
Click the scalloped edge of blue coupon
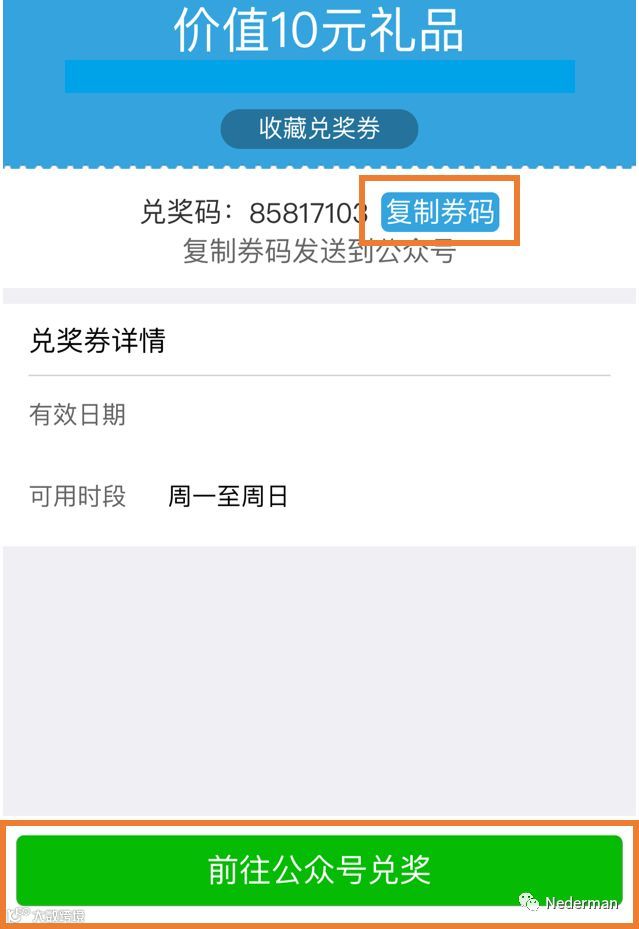(319, 168)
